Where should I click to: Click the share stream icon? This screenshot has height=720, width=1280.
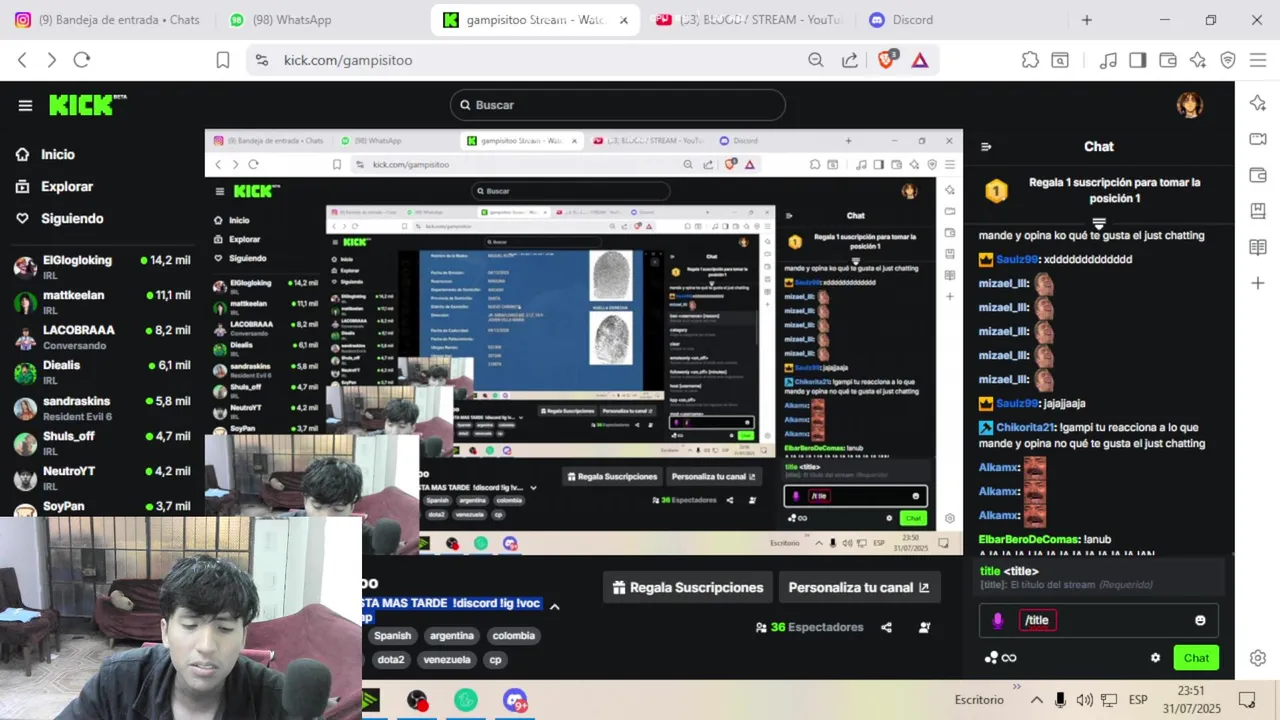click(x=886, y=627)
